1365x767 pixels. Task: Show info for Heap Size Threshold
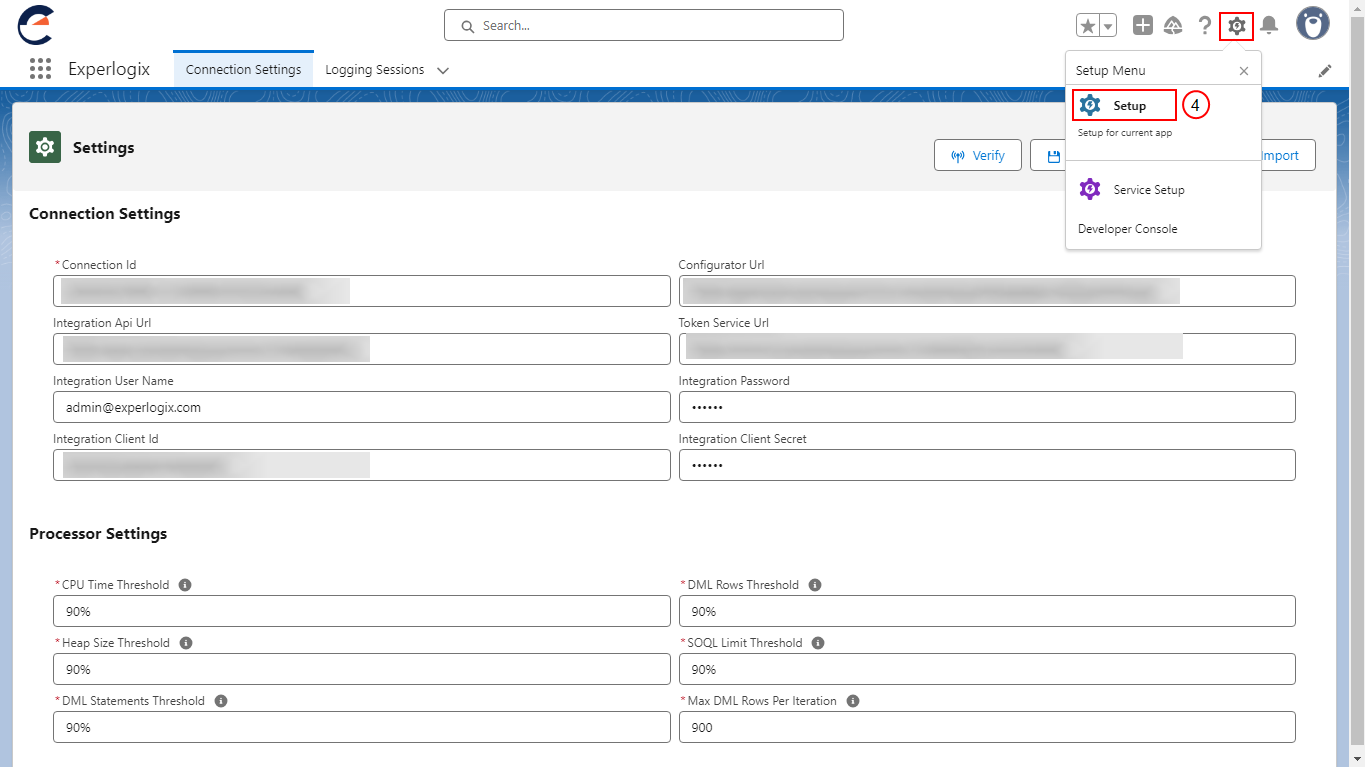coord(186,643)
